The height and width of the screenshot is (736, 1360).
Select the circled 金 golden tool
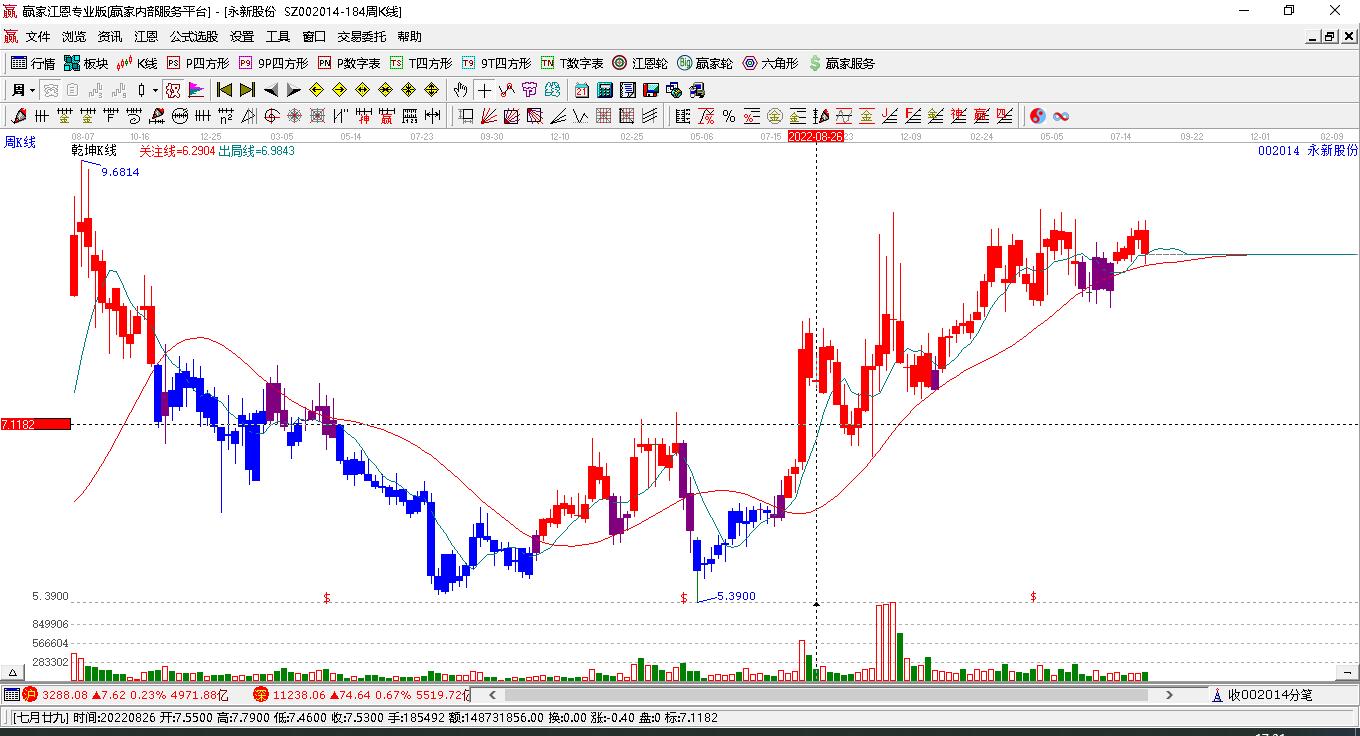click(x=775, y=116)
